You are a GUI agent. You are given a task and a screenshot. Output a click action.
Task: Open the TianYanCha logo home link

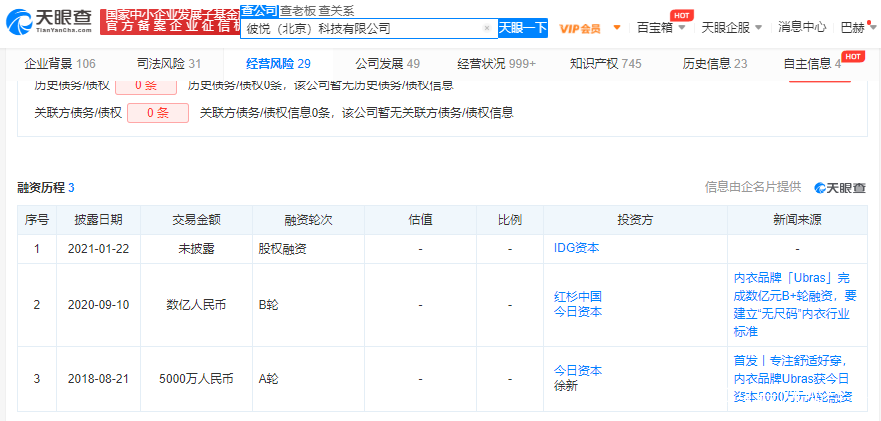click(49, 22)
